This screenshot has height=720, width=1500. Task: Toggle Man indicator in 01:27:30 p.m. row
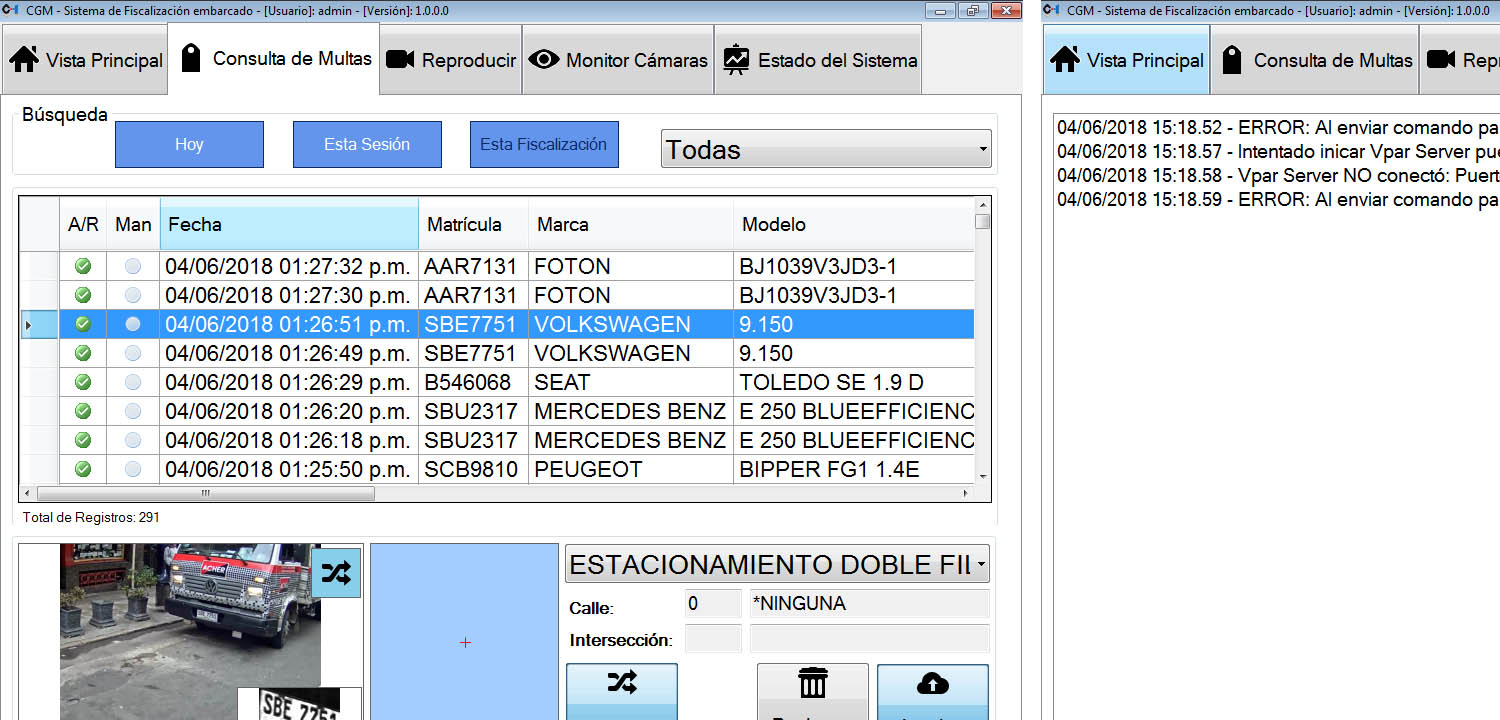[133, 296]
